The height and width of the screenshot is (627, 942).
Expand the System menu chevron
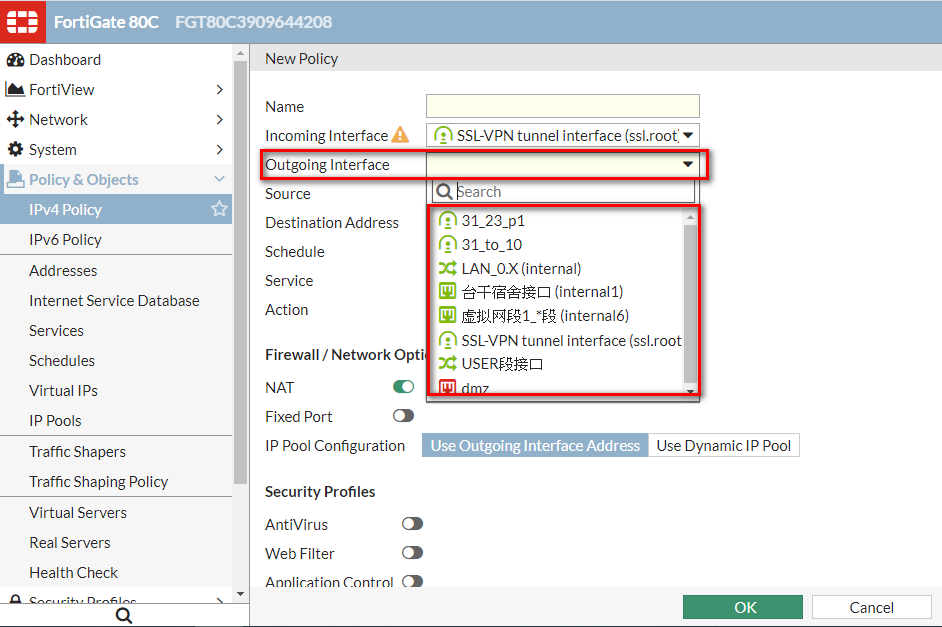tap(219, 150)
